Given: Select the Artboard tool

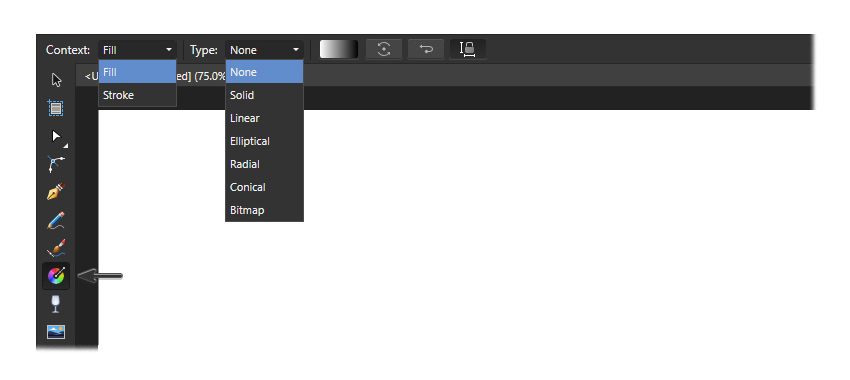Looking at the screenshot, I should point(55,108).
